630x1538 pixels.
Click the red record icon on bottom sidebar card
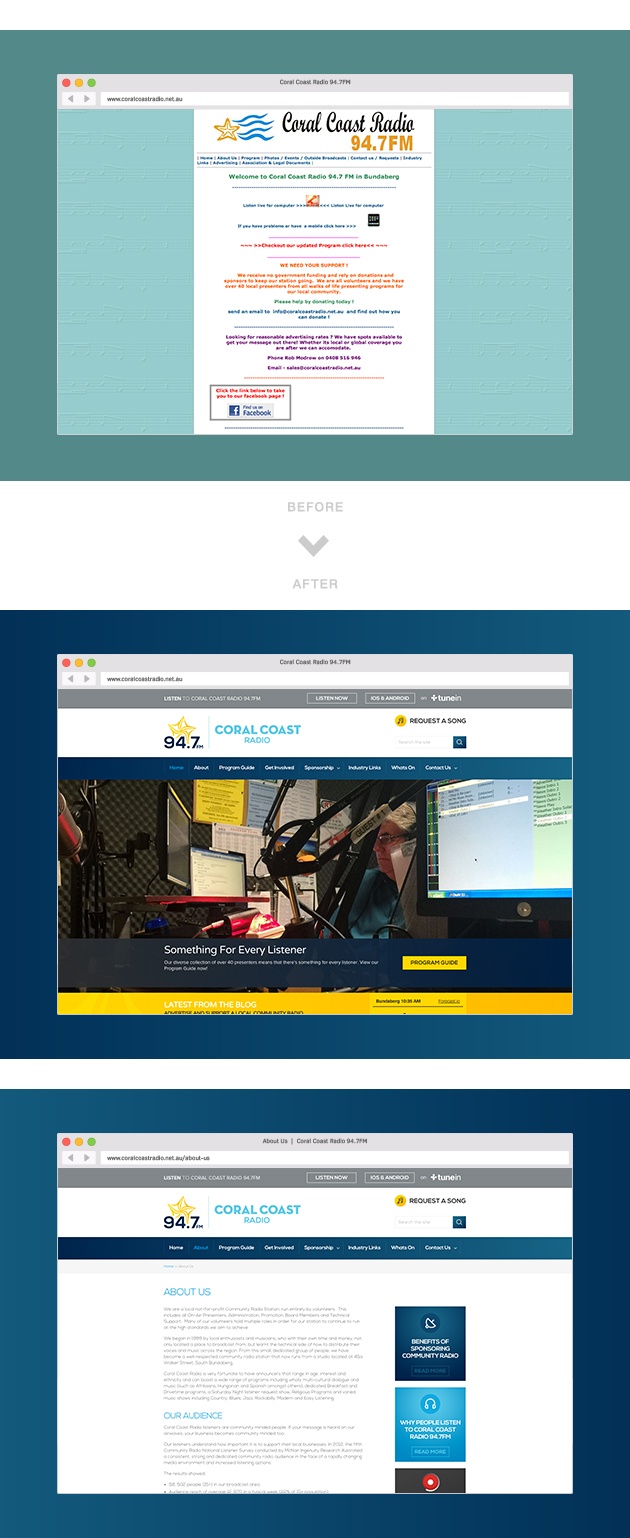pos(430,1482)
